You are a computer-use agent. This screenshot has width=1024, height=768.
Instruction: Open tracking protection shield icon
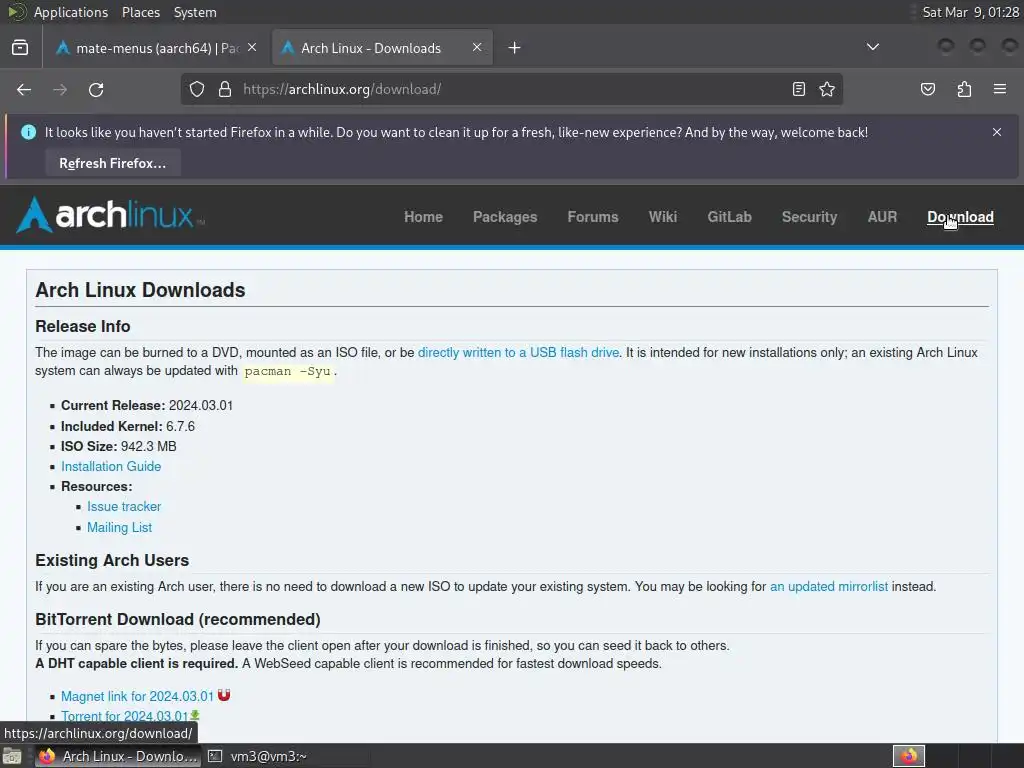(197, 89)
